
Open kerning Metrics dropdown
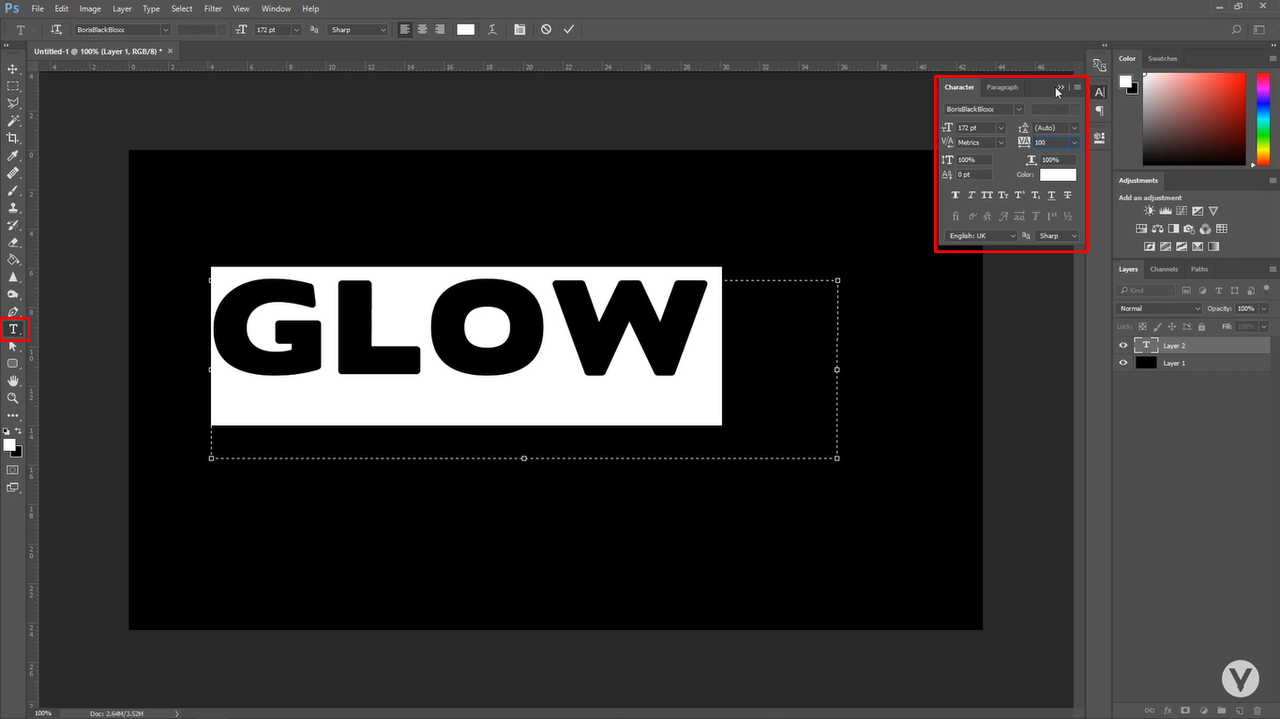(1001, 143)
